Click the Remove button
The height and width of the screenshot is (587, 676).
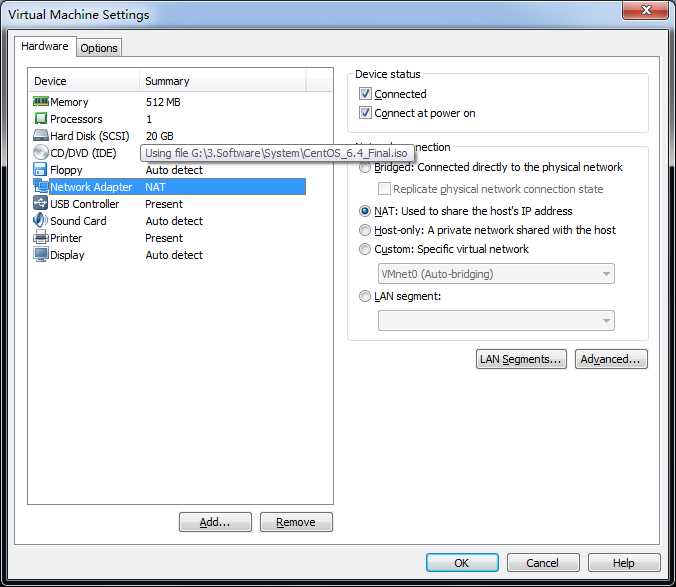click(296, 522)
